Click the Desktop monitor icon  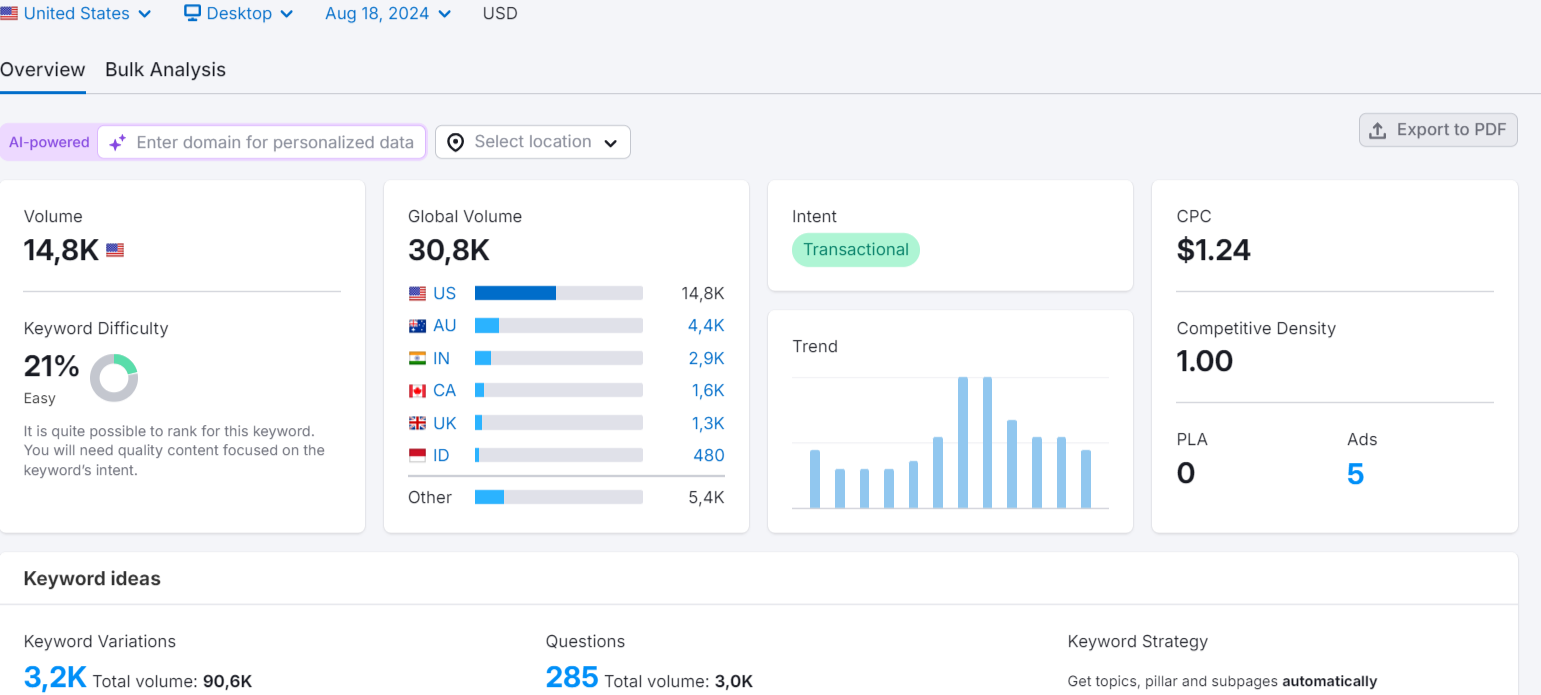193,14
